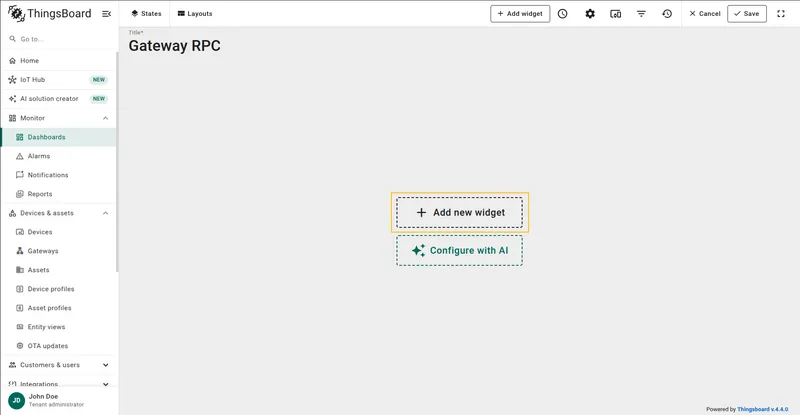This screenshot has height=415, width=800.
Task: Edit the Gateway RPC title field
Action: (174, 46)
